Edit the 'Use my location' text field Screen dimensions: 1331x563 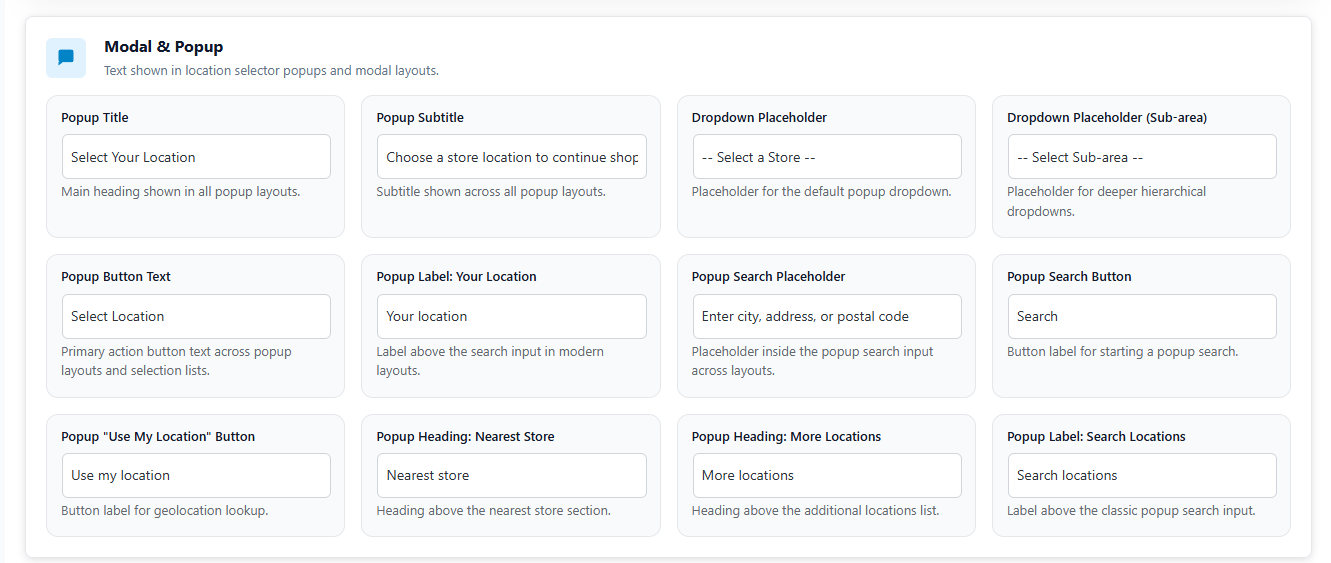196,475
